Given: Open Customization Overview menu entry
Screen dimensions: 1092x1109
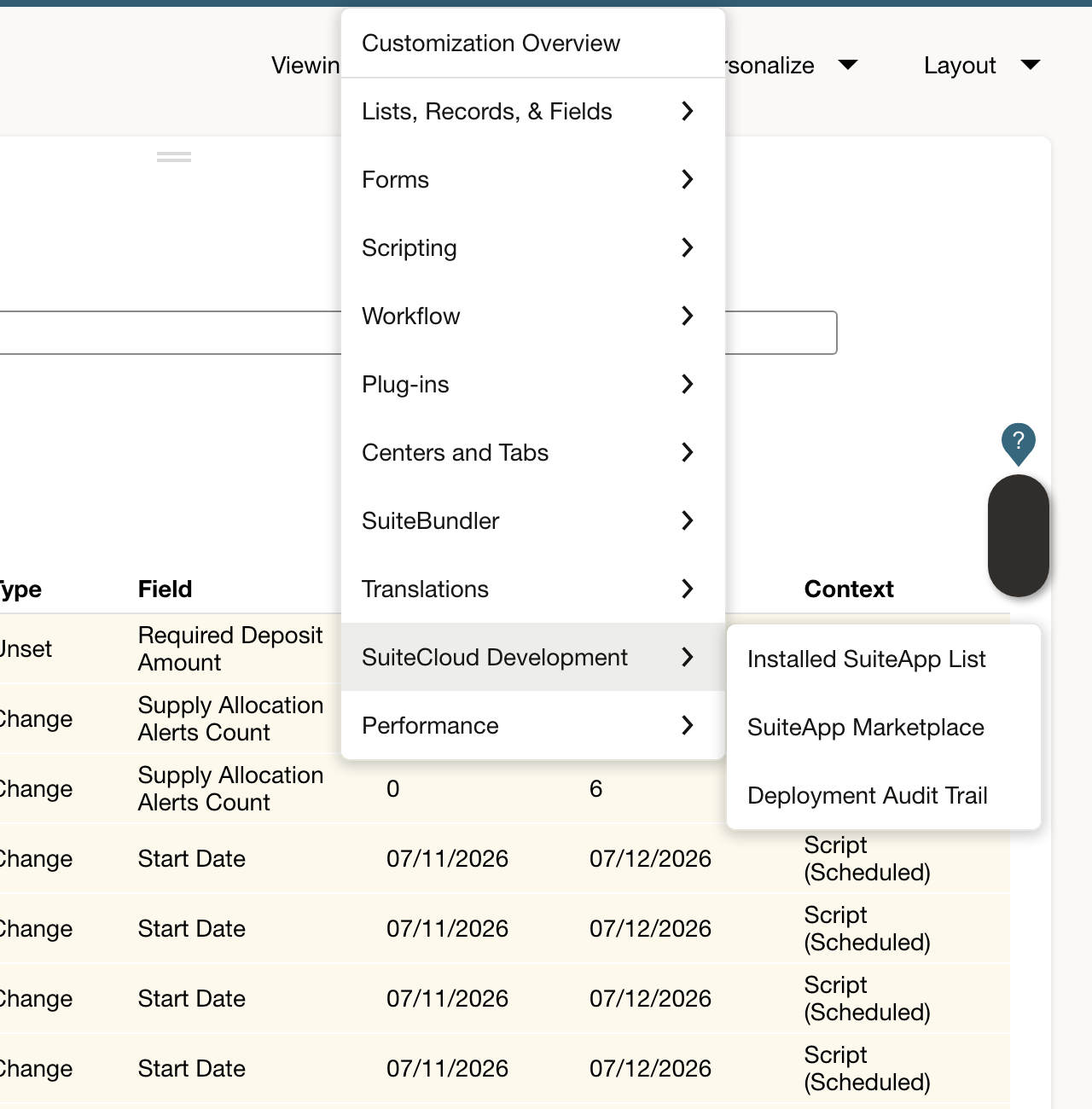Looking at the screenshot, I should (x=533, y=44).
